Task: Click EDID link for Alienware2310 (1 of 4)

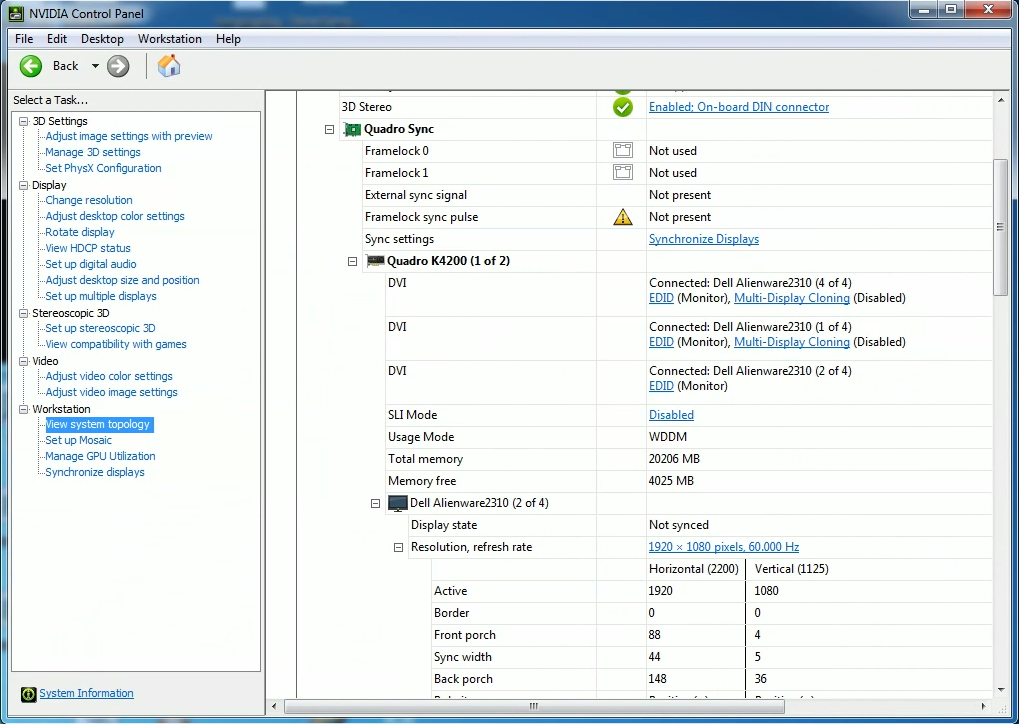Action: tap(661, 342)
